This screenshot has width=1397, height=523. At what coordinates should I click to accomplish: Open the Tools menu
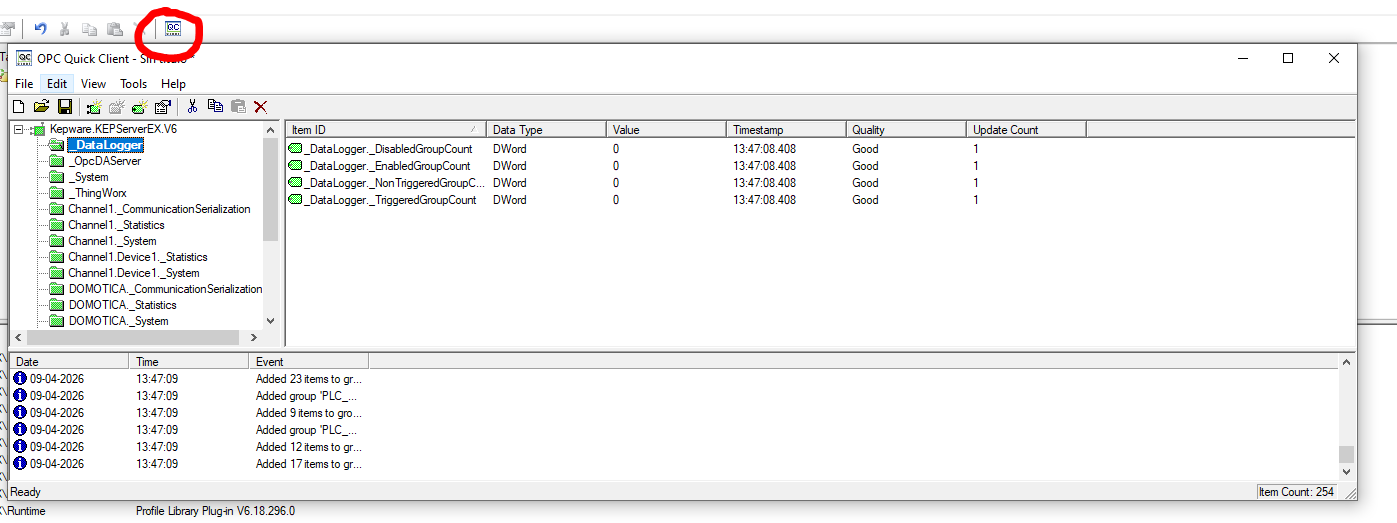[x=134, y=84]
